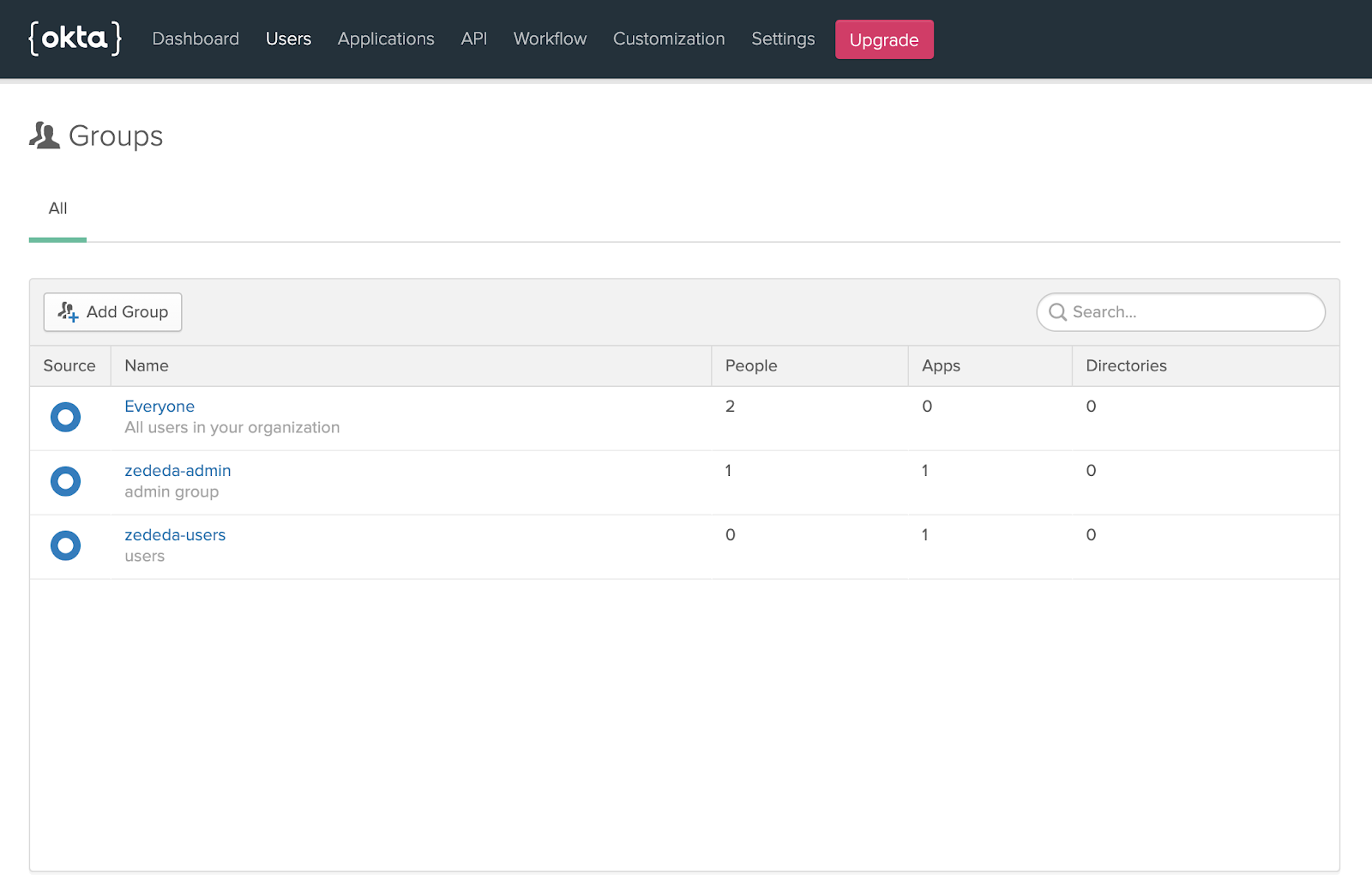Click the Okta source icon for zededa-users
Screen dimensions: 1372x880
65,545
